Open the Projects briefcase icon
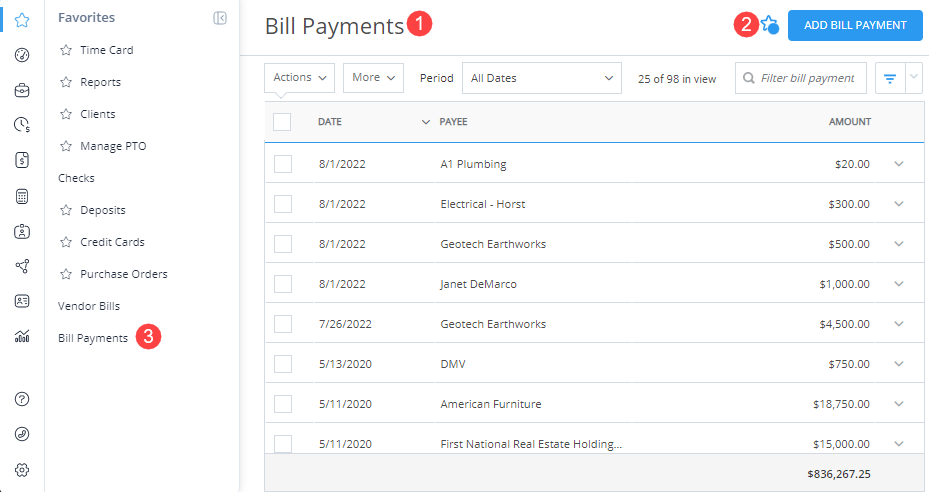929x492 pixels. pyautogui.click(x=22, y=90)
